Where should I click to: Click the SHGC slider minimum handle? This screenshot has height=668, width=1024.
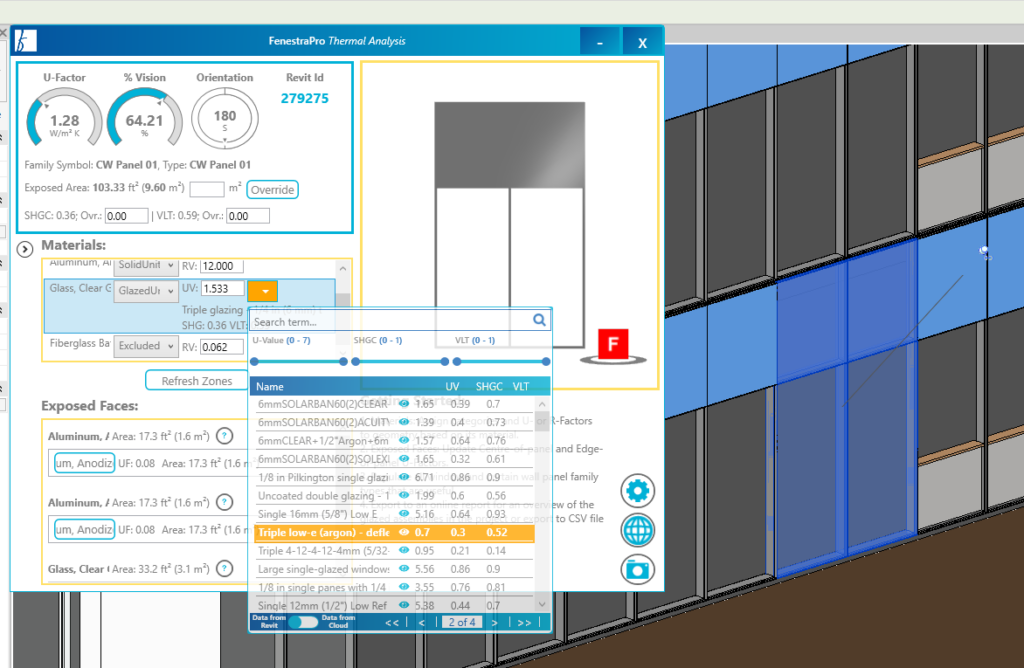click(356, 361)
